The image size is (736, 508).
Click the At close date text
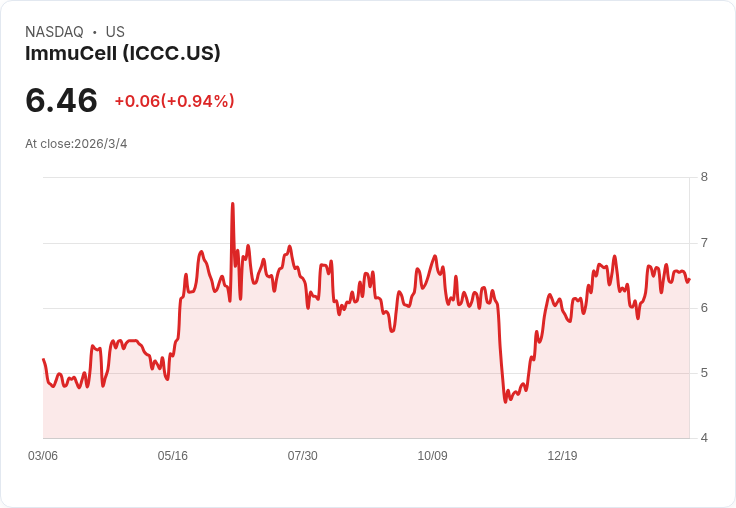click(x=76, y=144)
